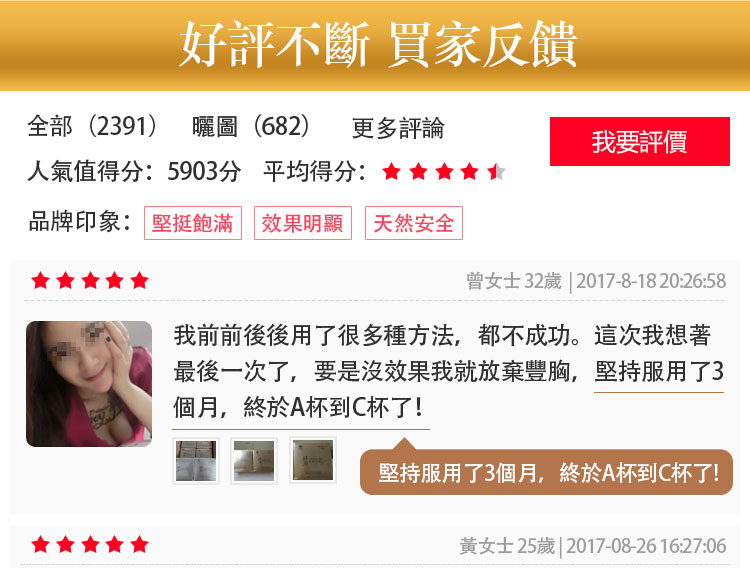Select the 天然安全 brand impression tag

(414, 223)
